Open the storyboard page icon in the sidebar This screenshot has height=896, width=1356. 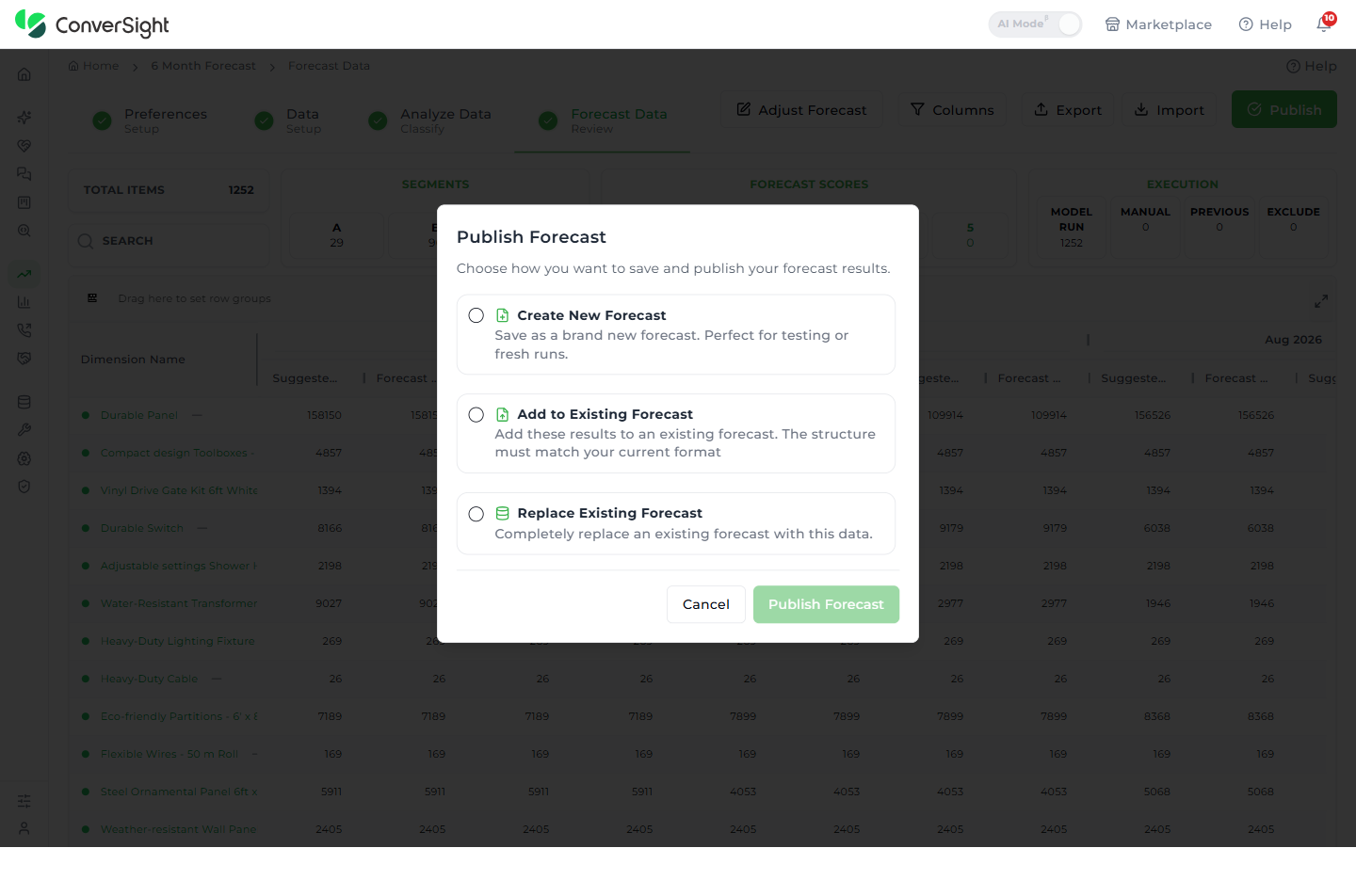(24, 202)
